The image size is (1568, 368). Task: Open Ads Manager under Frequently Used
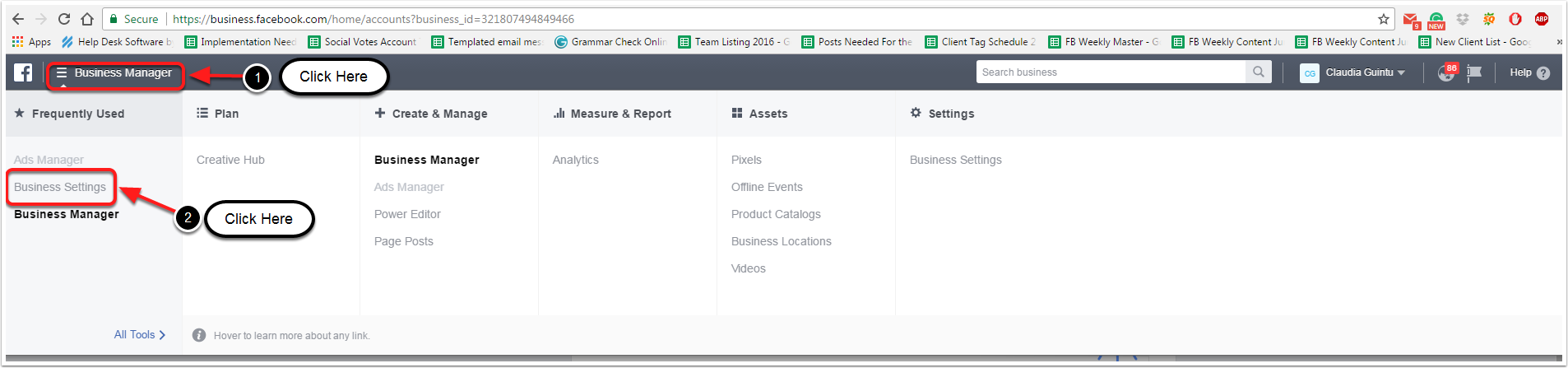(49, 160)
